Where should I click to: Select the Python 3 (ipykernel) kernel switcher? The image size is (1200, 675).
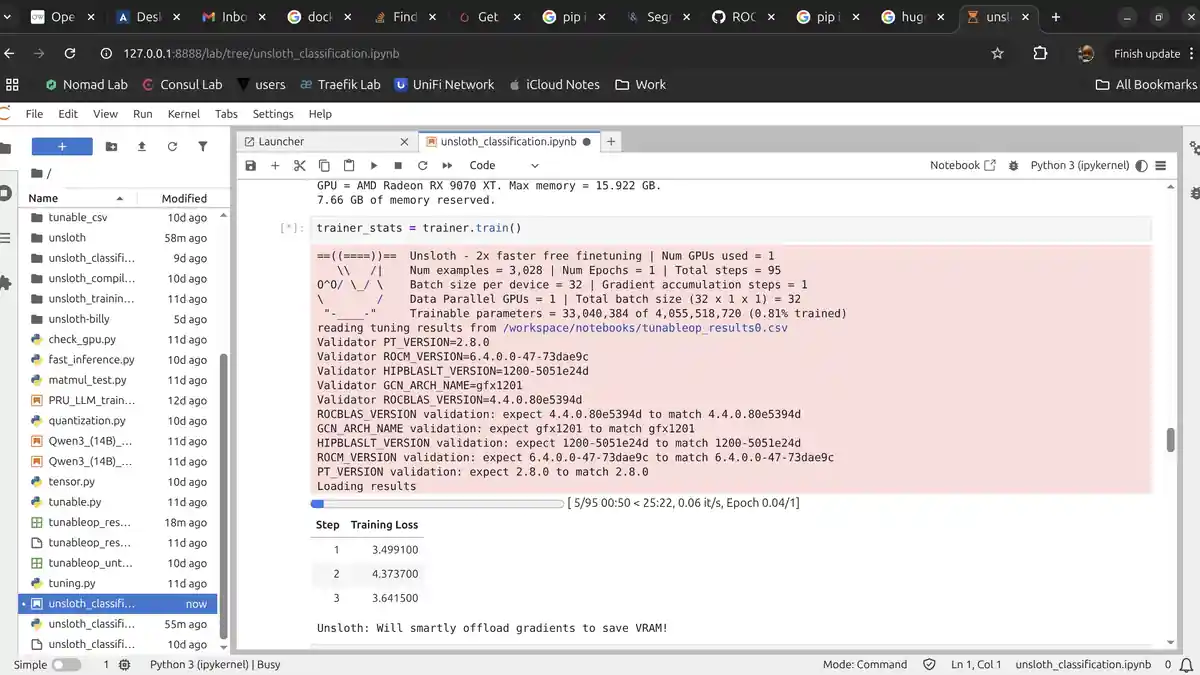tap(1079, 165)
